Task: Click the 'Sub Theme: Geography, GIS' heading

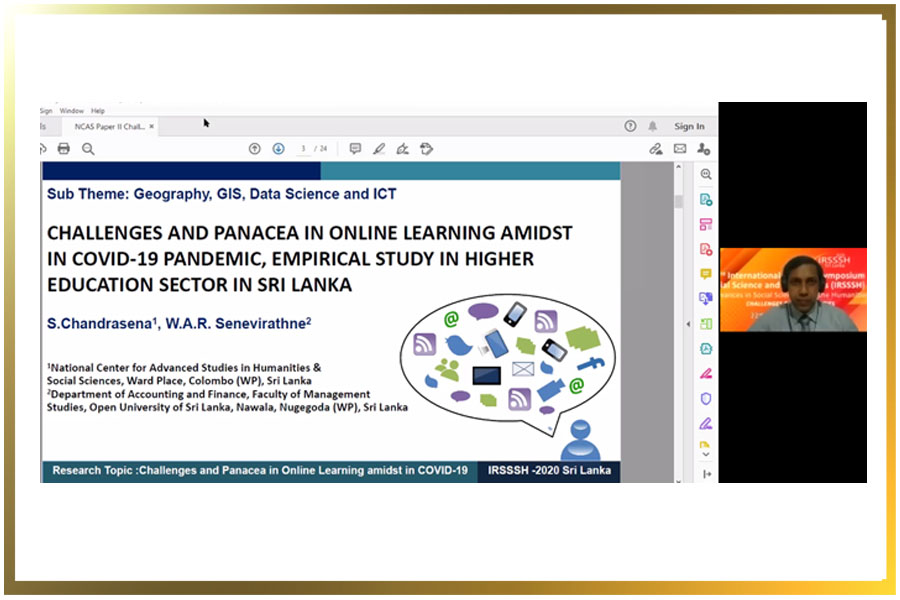Action: pos(222,194)
